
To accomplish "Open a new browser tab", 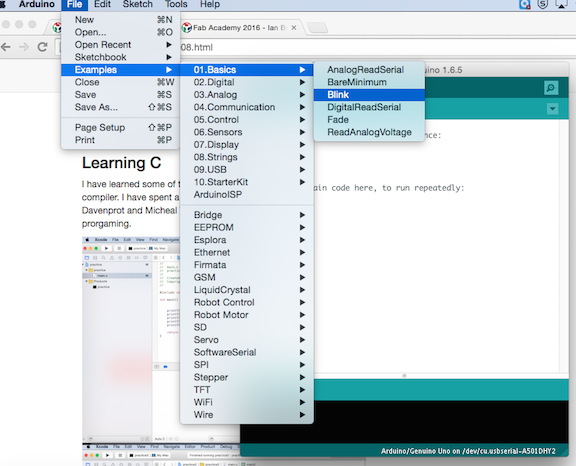I will [x=317, y=28].
